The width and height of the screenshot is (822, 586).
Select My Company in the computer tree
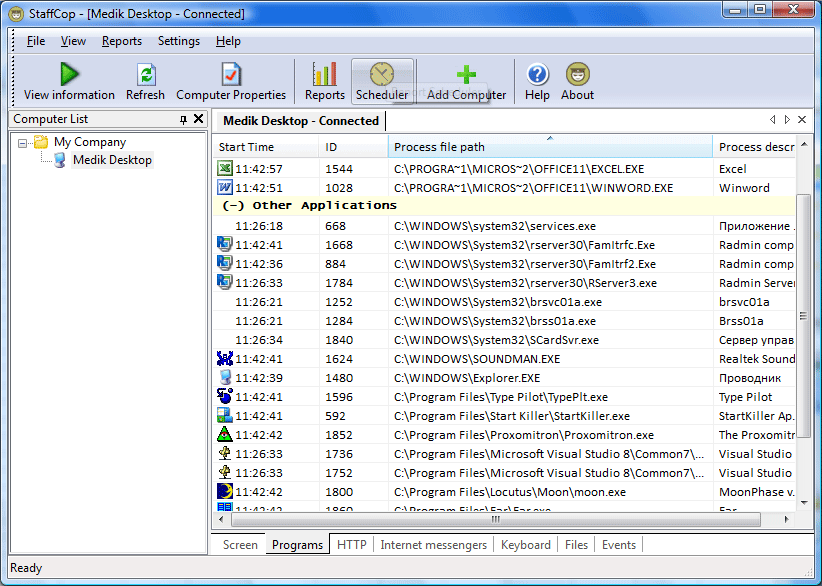(x=90, y=142)
